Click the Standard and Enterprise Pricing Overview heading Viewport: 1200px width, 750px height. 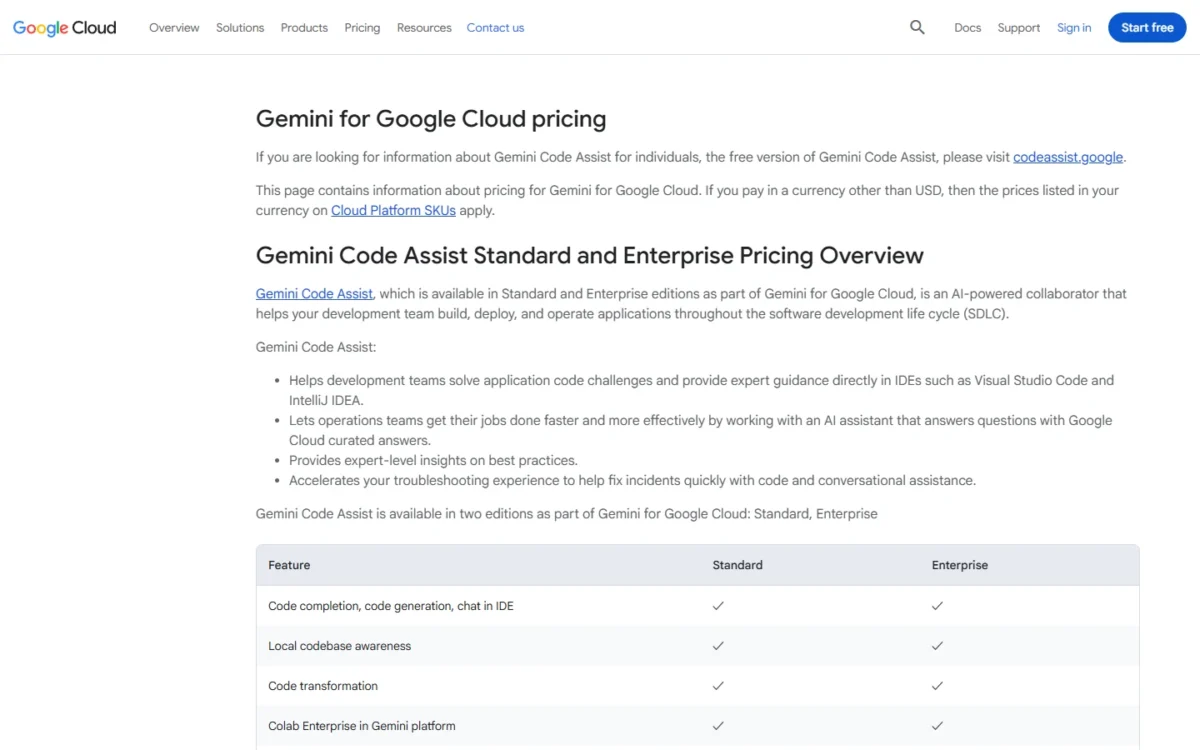(590, 256)
